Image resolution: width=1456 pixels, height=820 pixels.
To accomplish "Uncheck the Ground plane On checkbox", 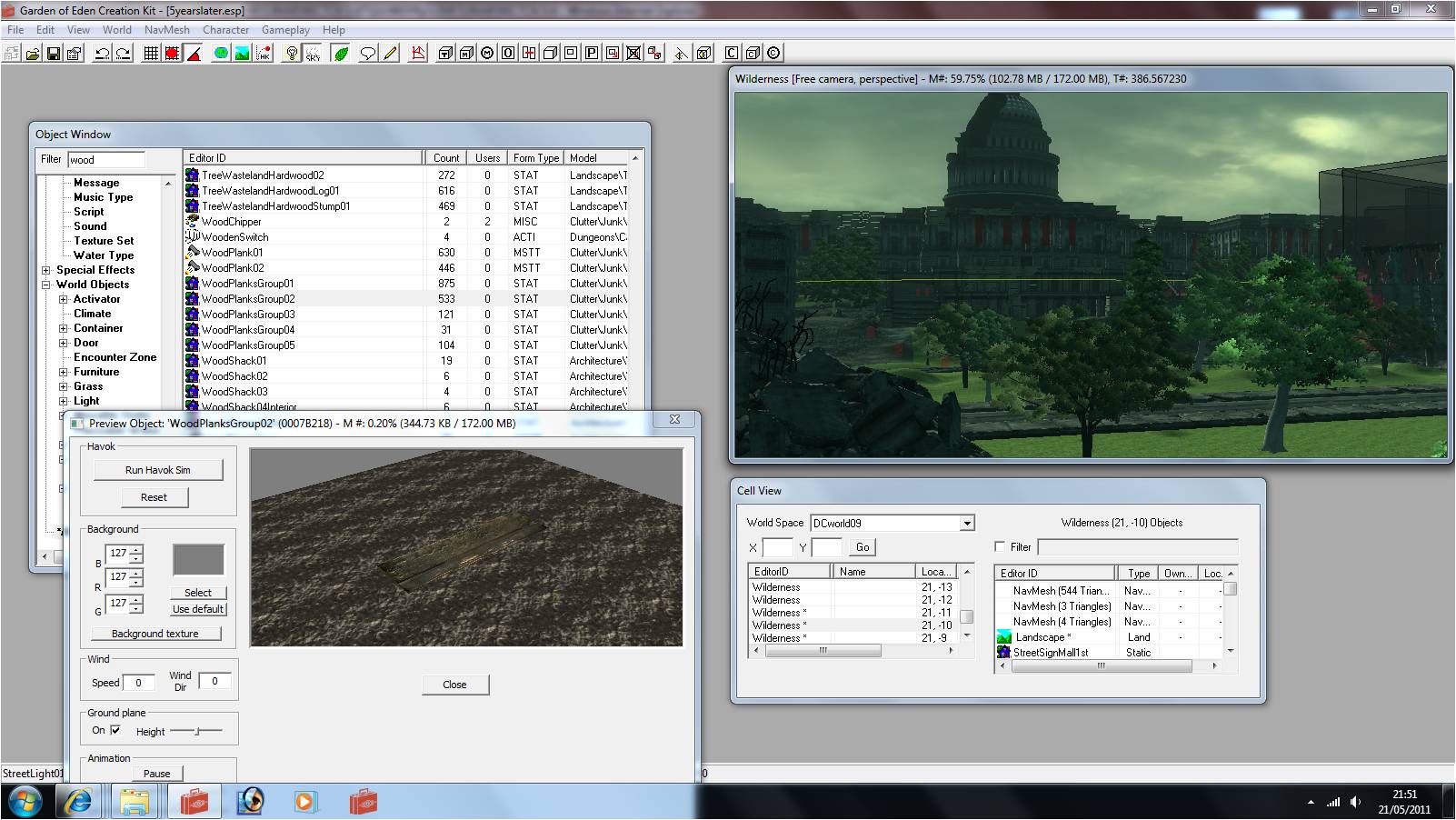I will coord(115,730).
